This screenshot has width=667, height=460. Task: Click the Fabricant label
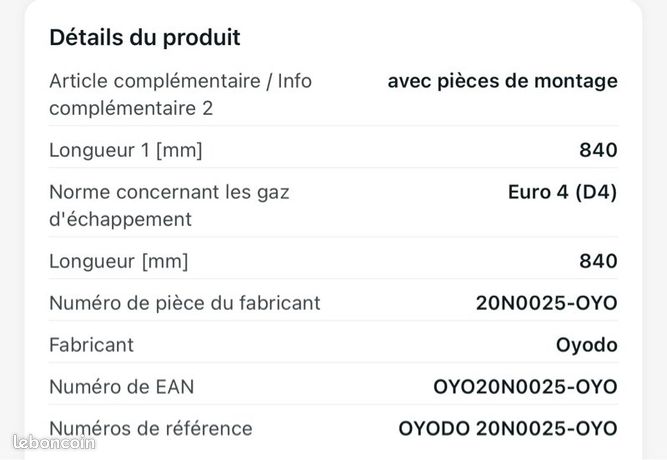point(91,345)
